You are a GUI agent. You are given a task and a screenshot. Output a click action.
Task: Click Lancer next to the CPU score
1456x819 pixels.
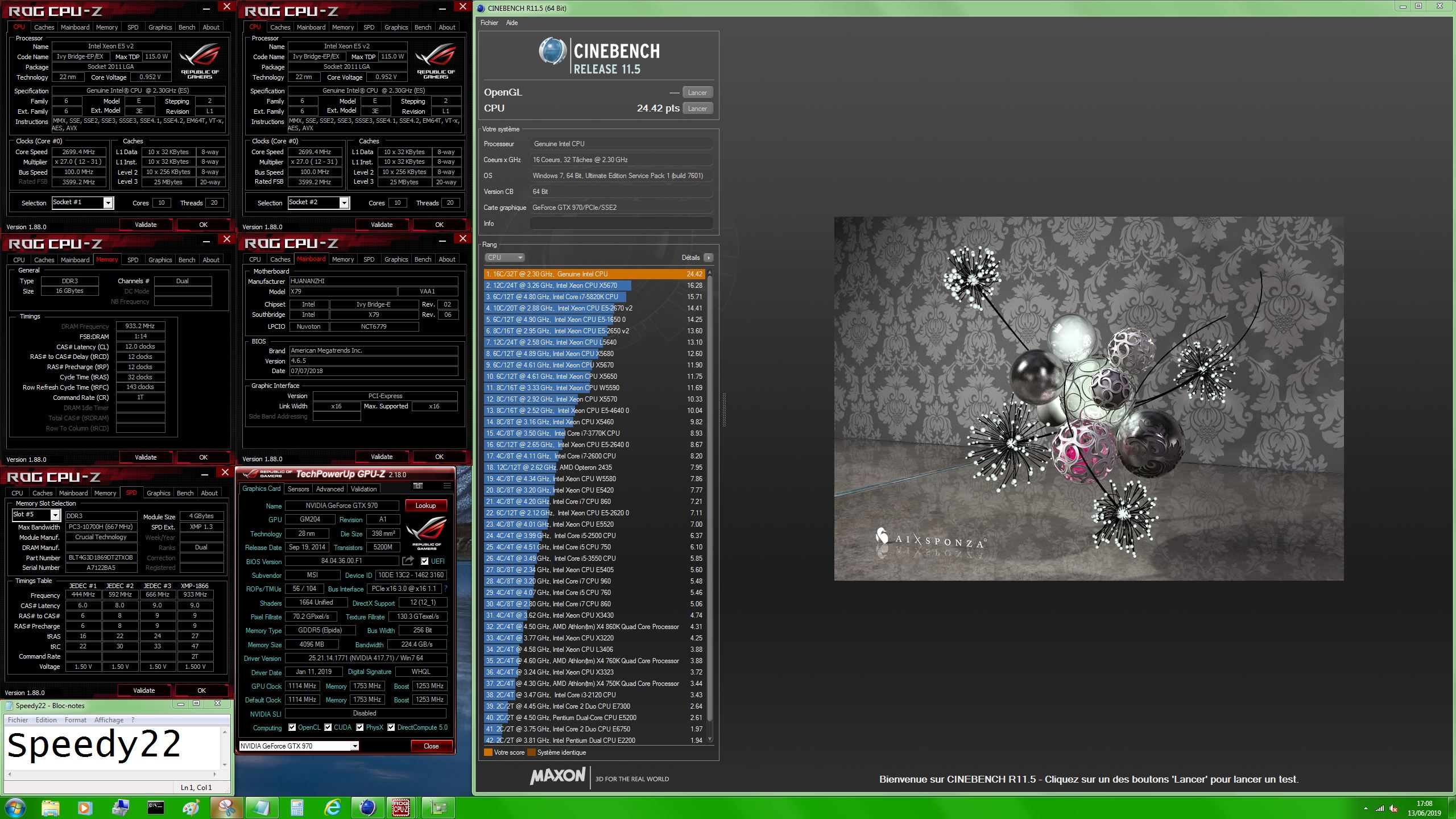pos(697,109)
